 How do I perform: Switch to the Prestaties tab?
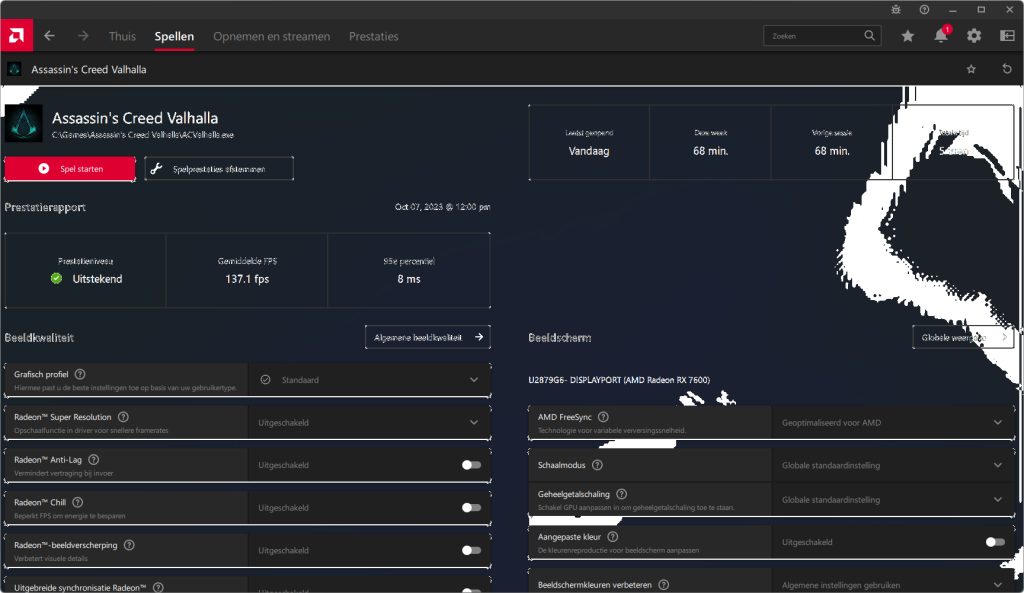pyautogui.click(x=373, y=36)
